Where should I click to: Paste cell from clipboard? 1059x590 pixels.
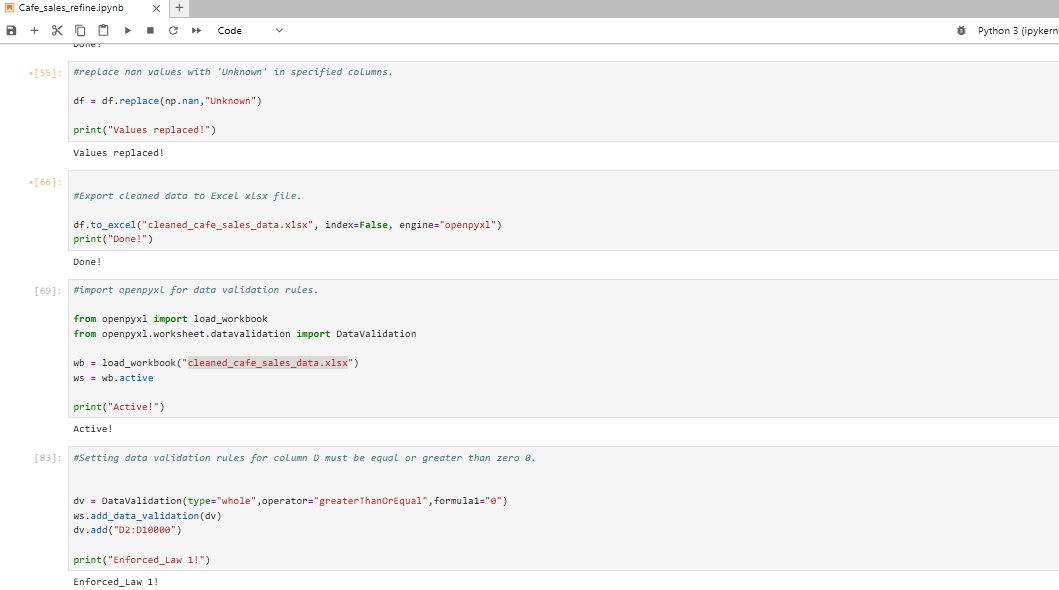coord(103,30)
